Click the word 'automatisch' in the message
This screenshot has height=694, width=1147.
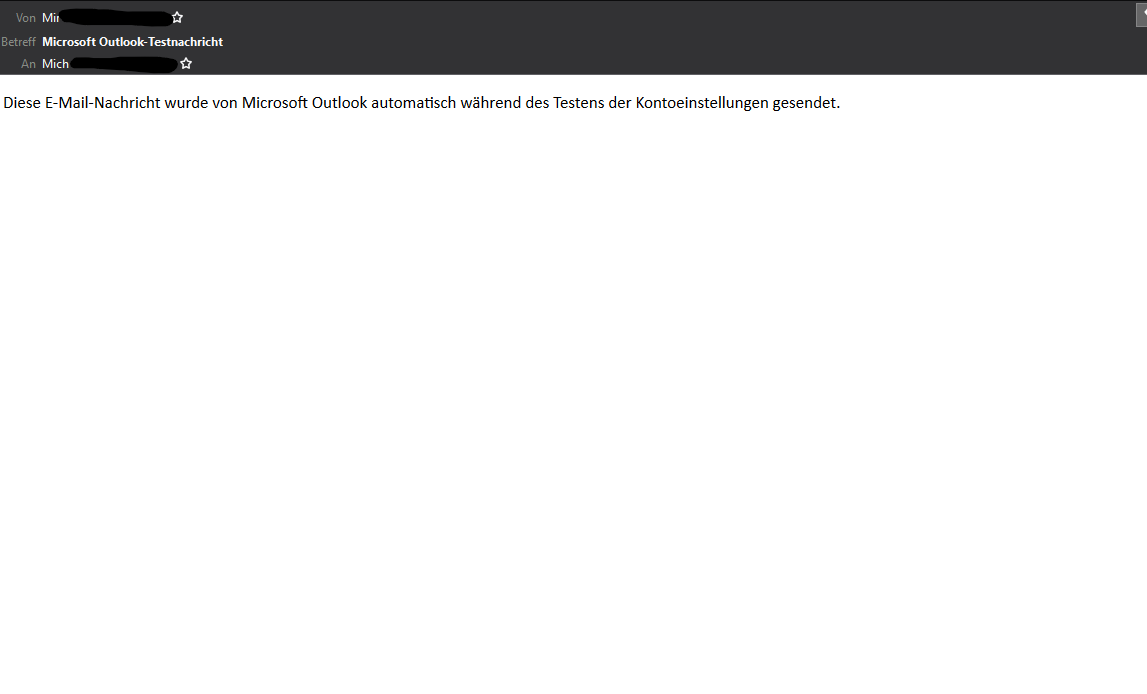(x=413, y=103)
